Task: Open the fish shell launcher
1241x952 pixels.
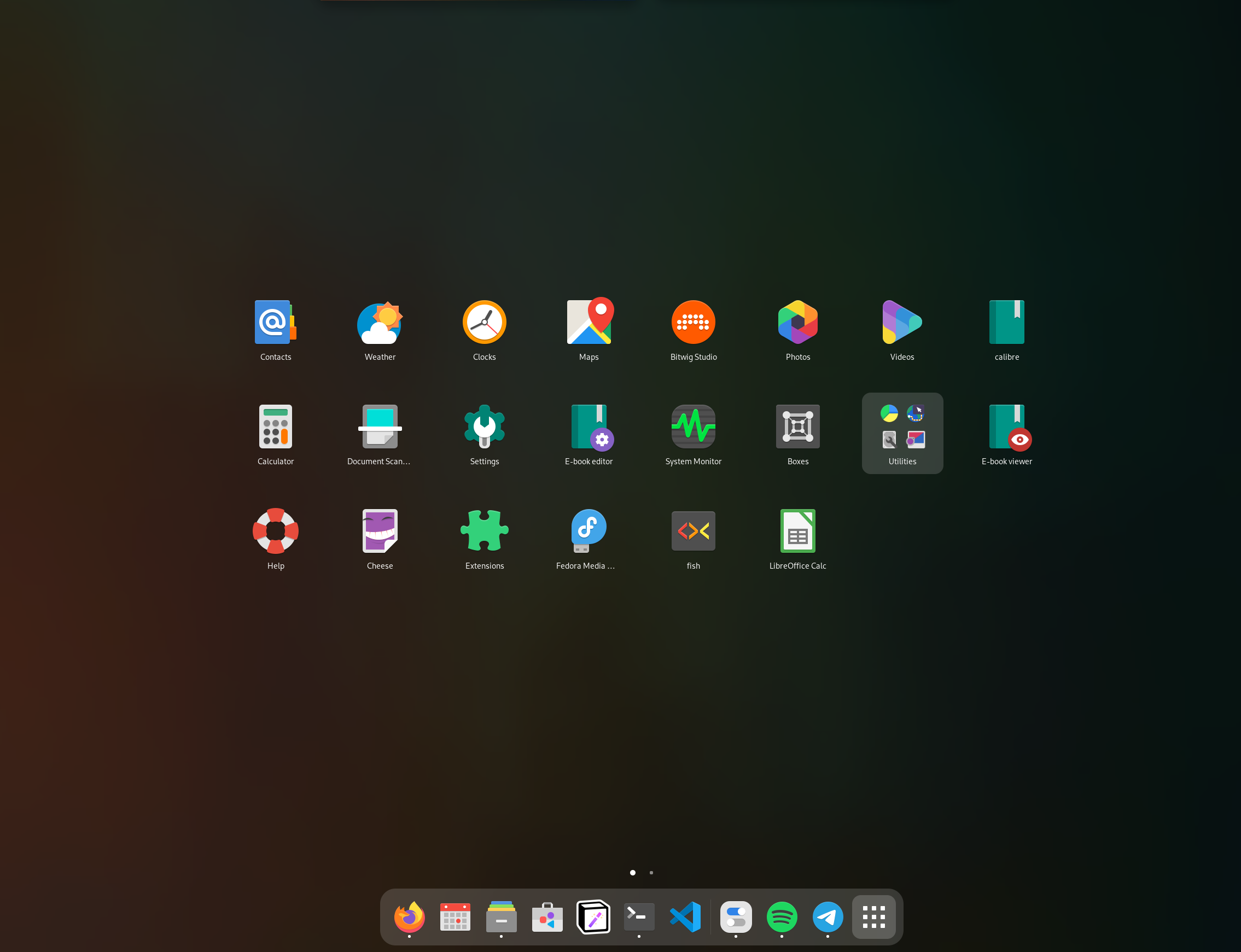Action: tap(693, 531)
